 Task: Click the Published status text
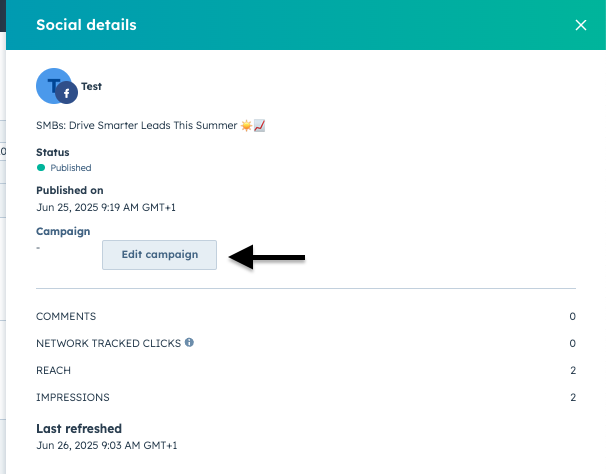pos(71,168)
